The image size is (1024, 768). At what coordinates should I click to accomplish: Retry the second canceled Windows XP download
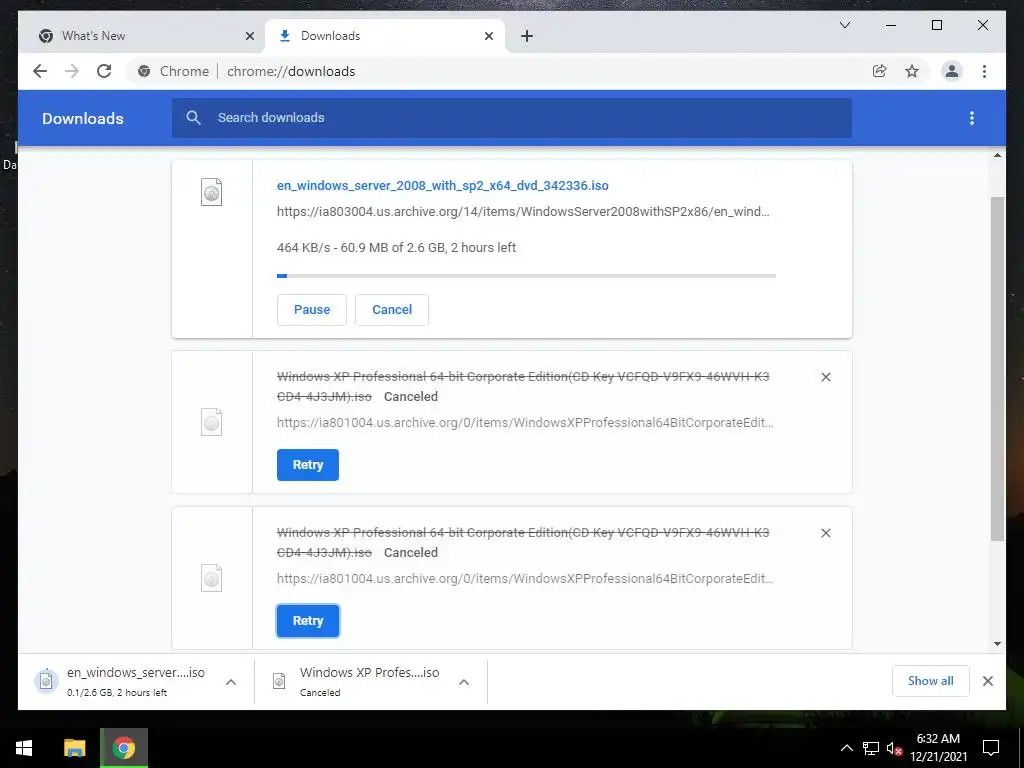tap(308, 621)
